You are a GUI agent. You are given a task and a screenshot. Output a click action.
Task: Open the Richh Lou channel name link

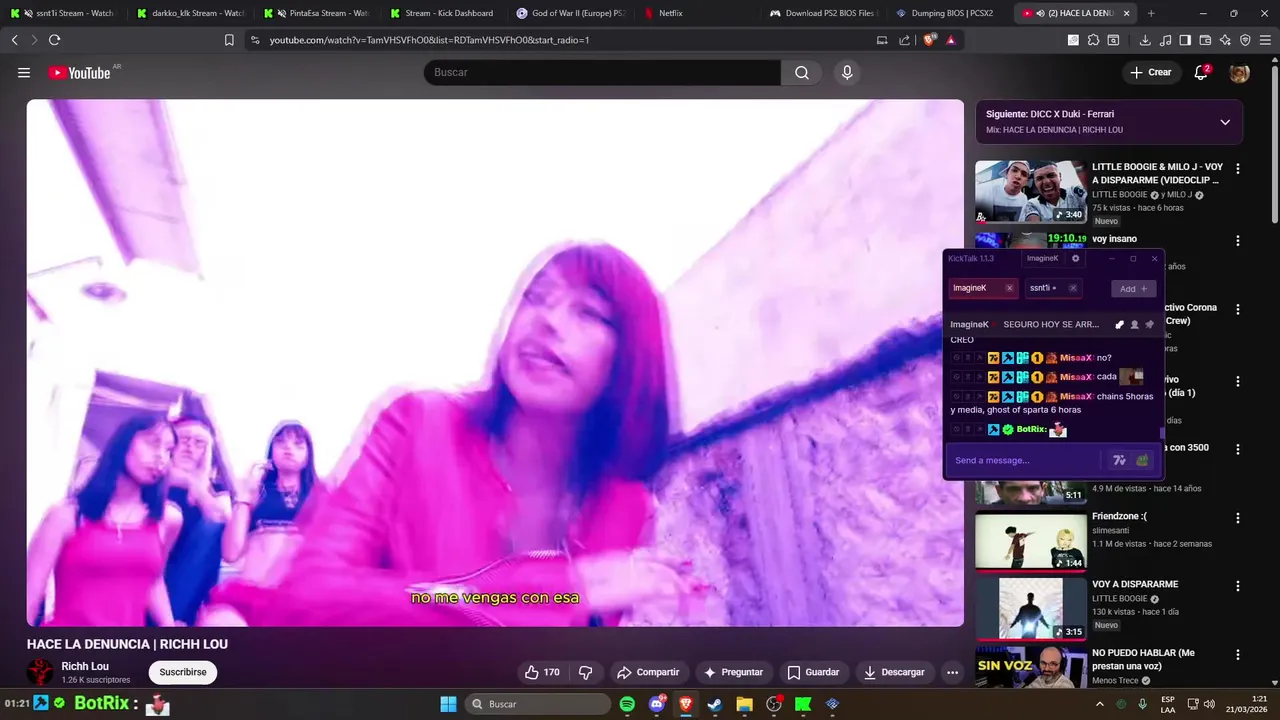pos(85,666)
